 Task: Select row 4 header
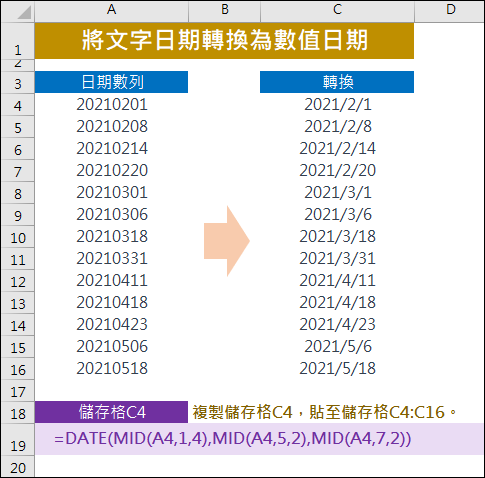(18, 105)
